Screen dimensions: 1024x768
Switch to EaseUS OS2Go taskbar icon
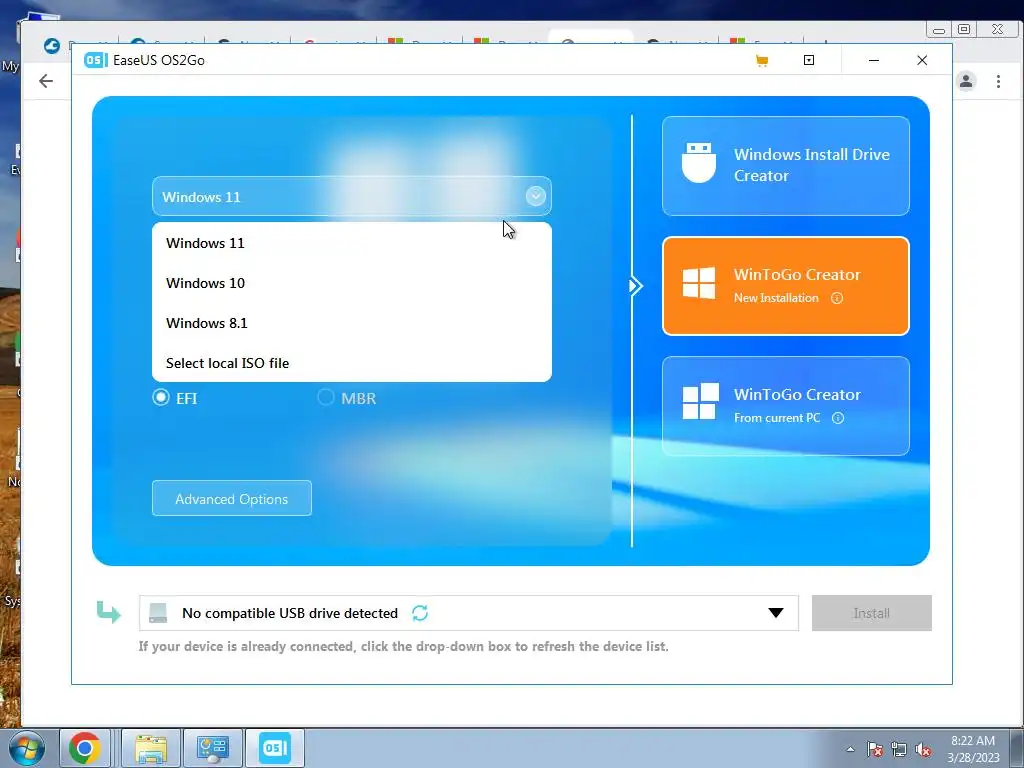[274, 748]
